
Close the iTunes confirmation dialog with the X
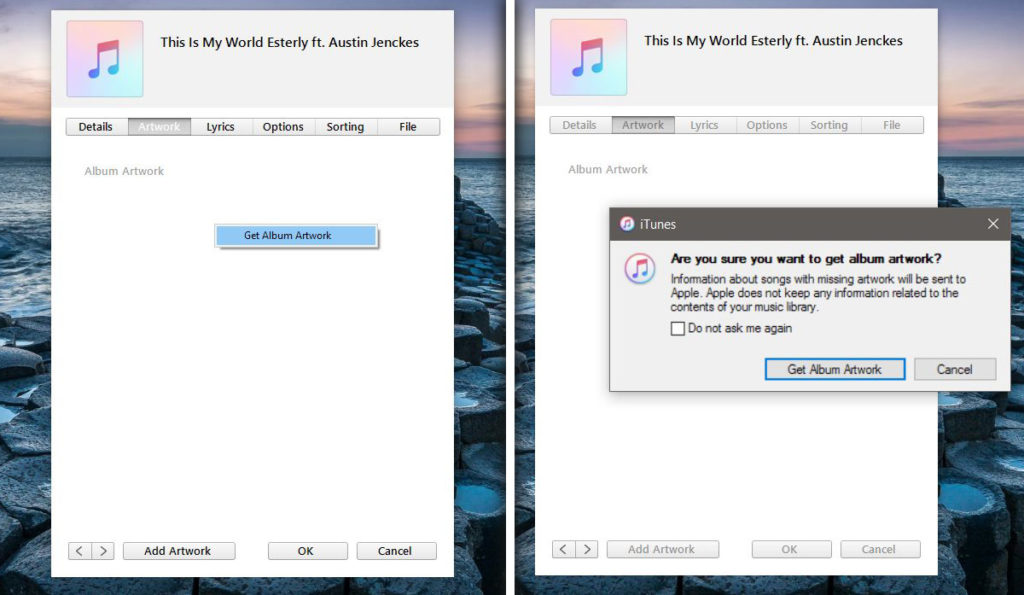click(993, 224)
